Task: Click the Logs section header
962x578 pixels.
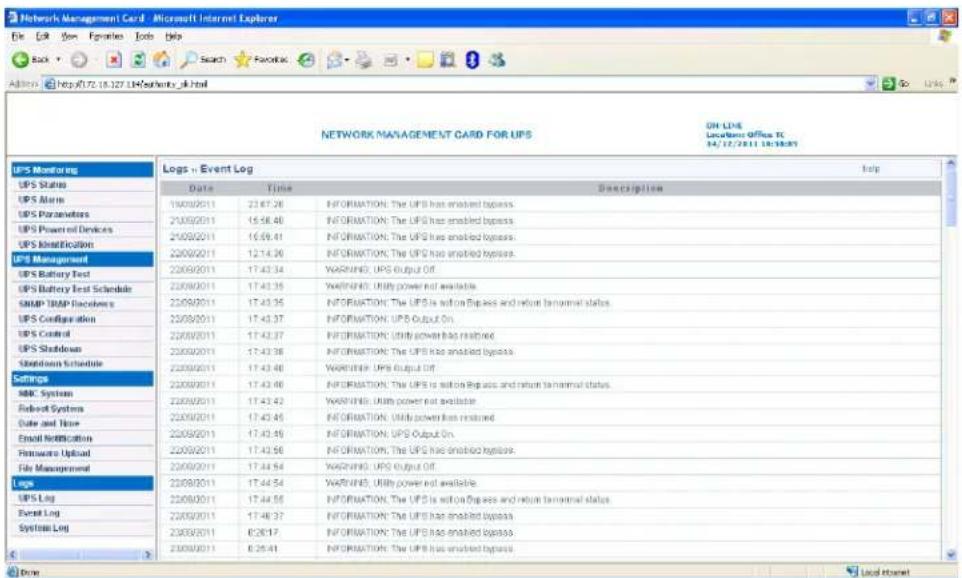Action: [82, 484]
